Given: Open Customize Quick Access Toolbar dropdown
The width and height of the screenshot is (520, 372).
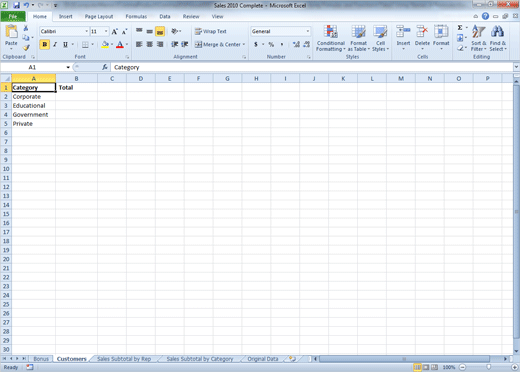Looking at the screenshot, I should tap(56, 5).
